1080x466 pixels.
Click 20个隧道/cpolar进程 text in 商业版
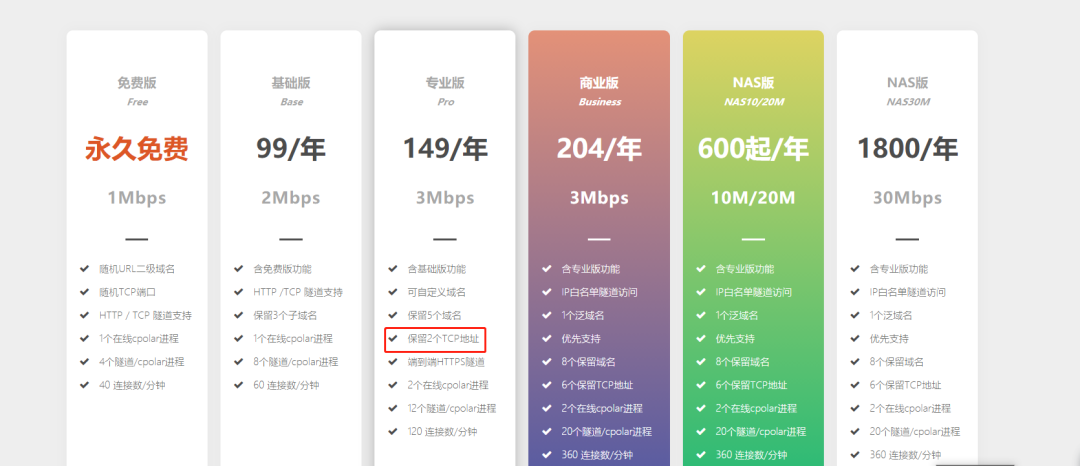click(x=606, y=432)
